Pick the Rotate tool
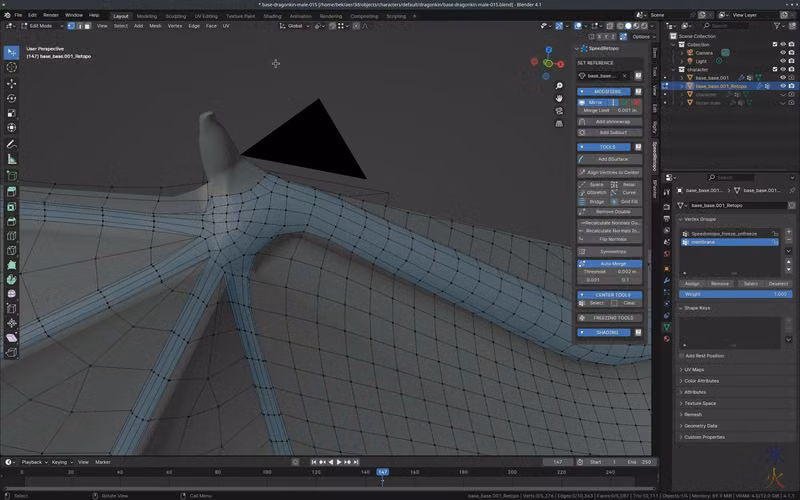The image size is (800, 500). click(11, 98)
